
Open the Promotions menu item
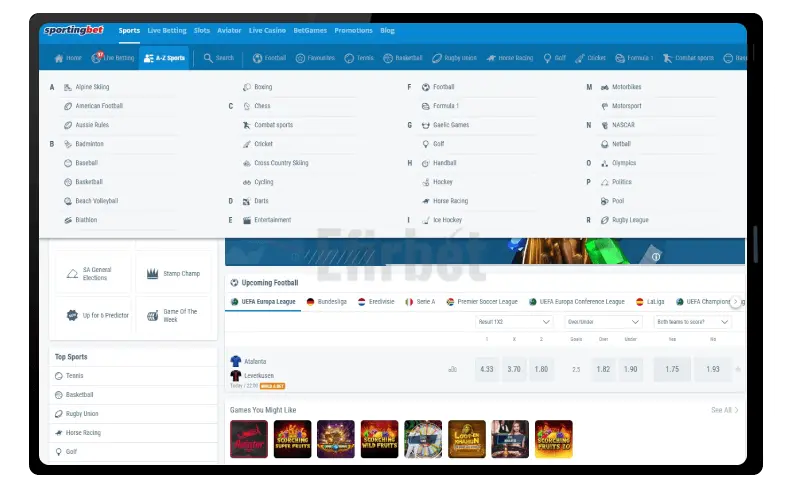point(353,30)
